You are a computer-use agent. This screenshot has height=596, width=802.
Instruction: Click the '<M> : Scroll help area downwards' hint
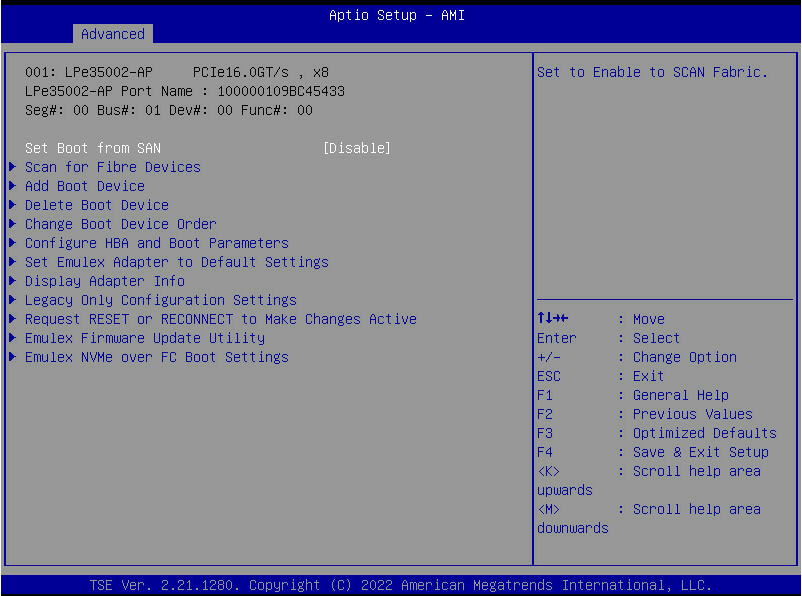(649, 519)
